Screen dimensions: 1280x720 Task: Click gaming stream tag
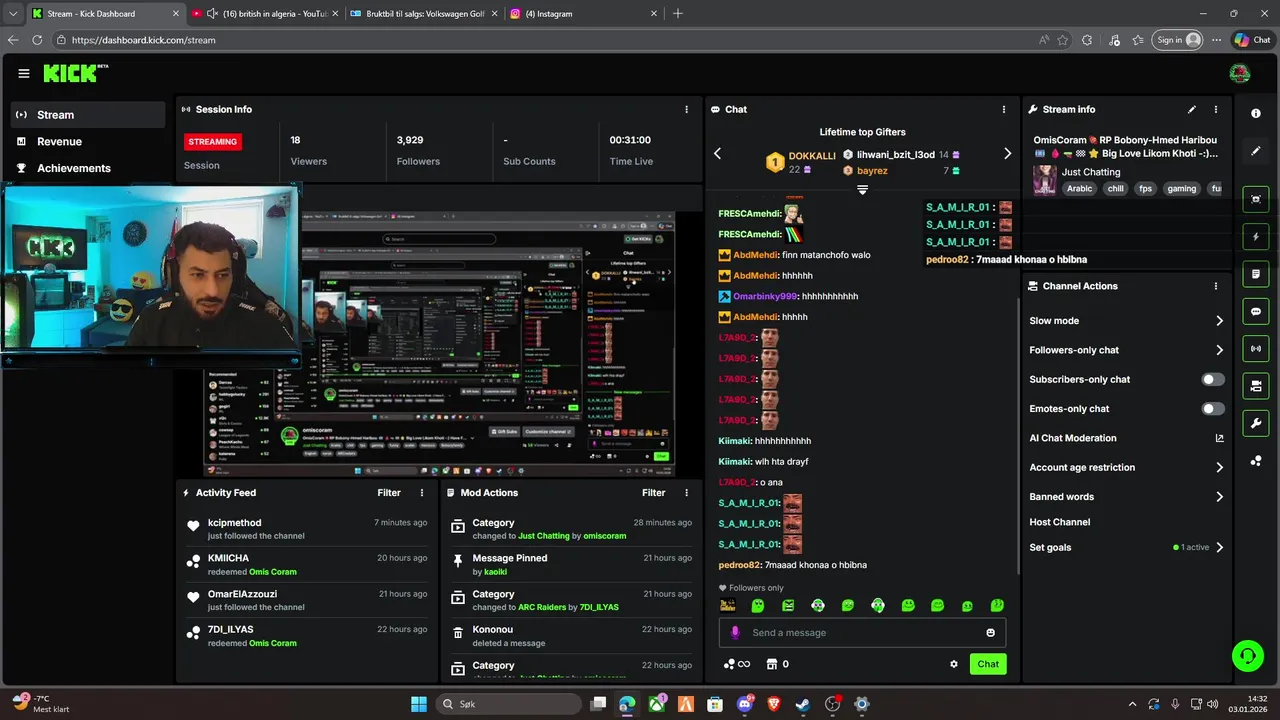pos(1181,188)
